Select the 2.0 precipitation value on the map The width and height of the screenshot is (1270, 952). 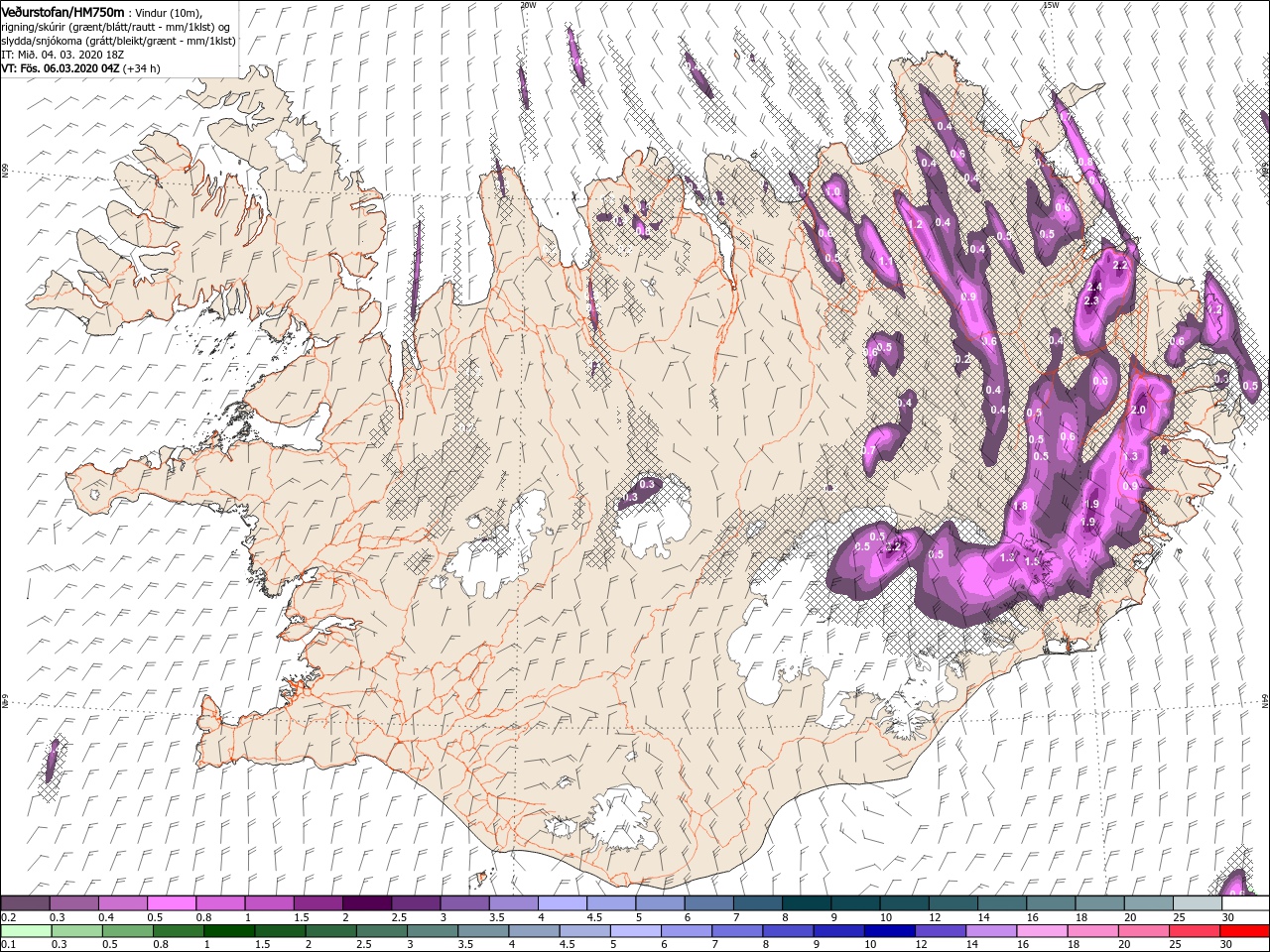[1138, 410]
